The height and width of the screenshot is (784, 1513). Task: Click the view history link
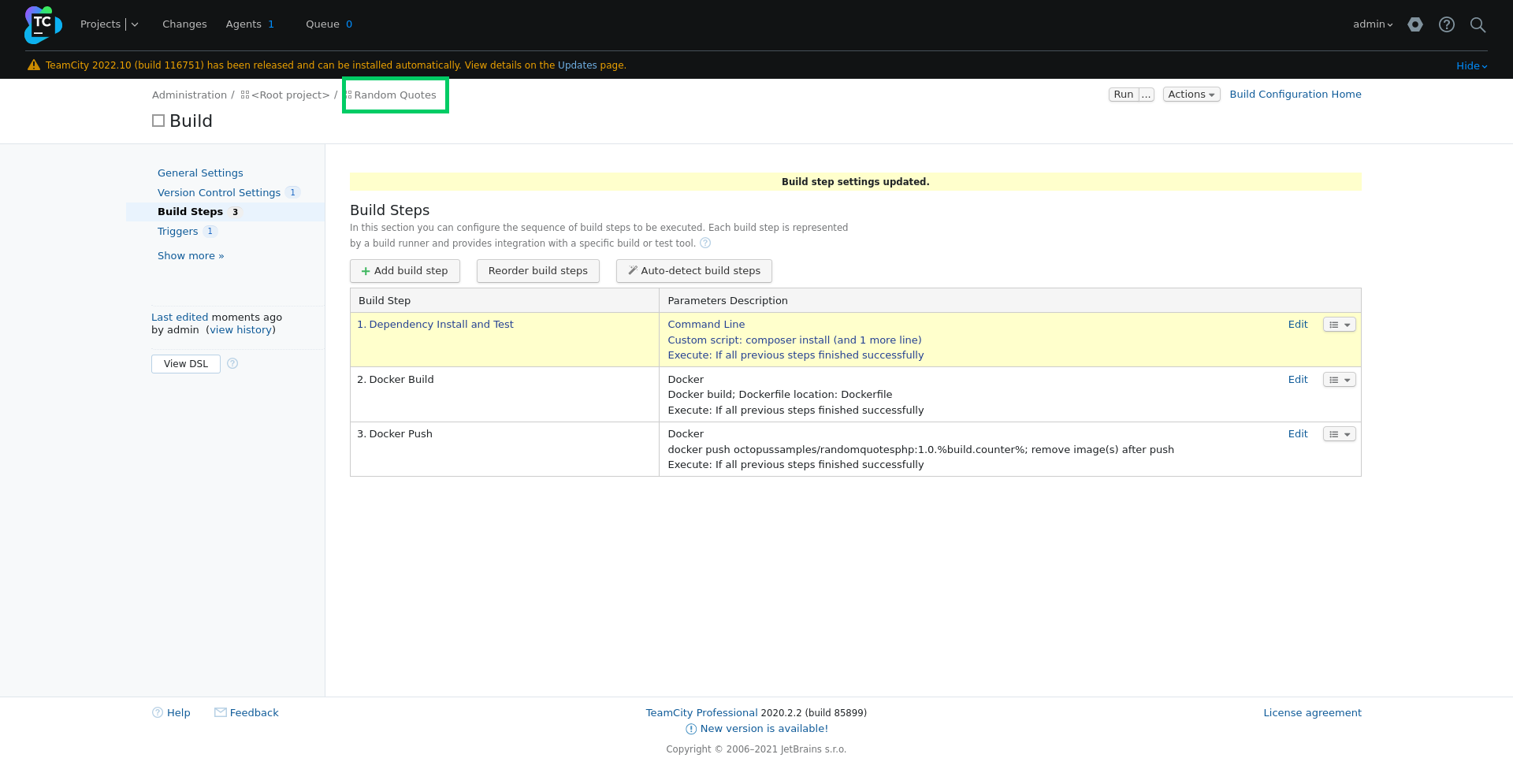(241, 330)
